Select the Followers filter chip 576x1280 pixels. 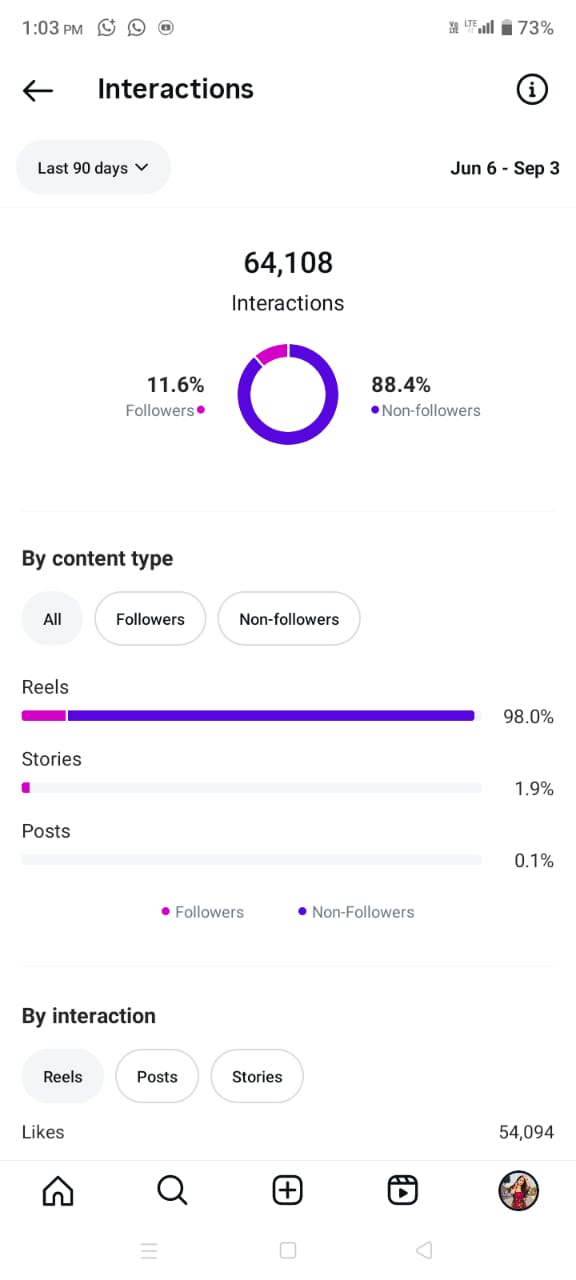(x=150, y=619)
